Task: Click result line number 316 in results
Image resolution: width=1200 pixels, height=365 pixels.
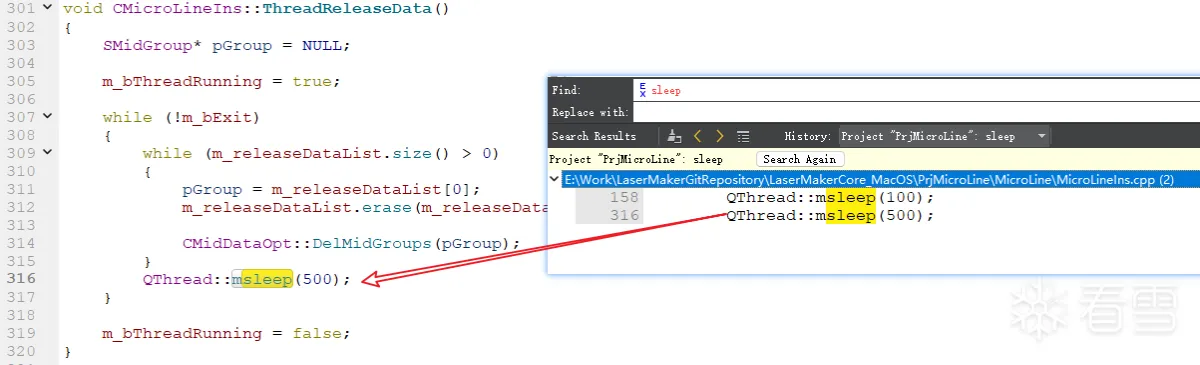Action: click(624, 215)
